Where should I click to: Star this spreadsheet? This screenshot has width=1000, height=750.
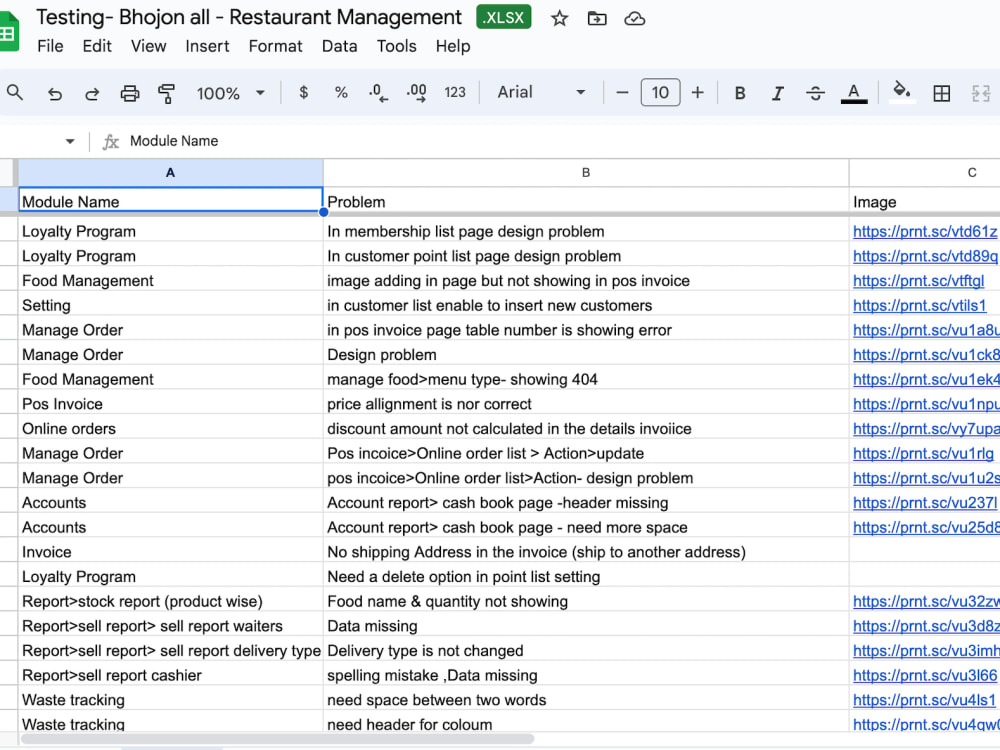coord(559,18)
